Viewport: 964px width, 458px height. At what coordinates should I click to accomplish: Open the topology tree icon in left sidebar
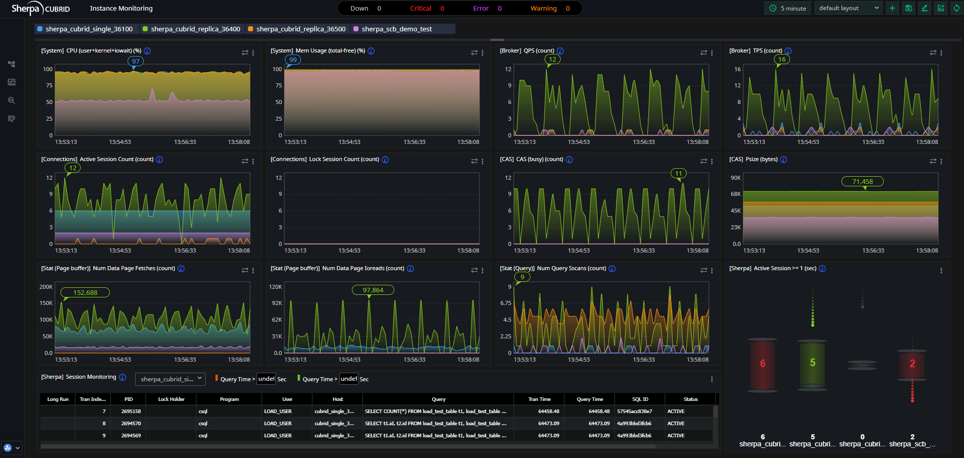11,63
